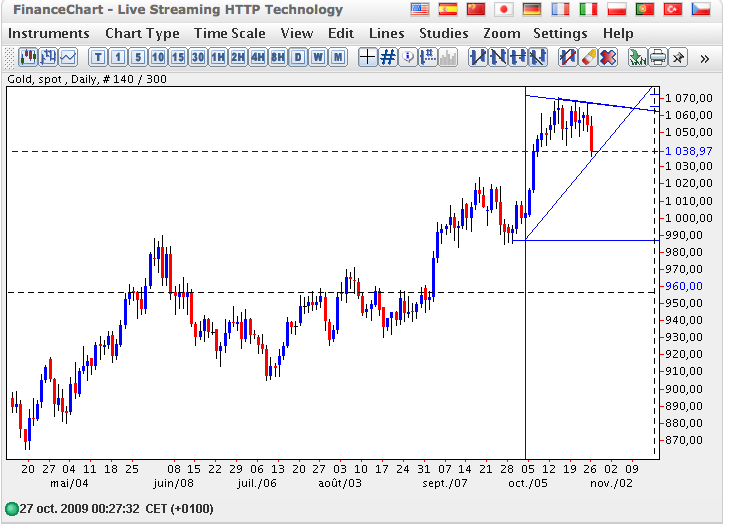Select the Japanese flag language button

coord(504,10)
